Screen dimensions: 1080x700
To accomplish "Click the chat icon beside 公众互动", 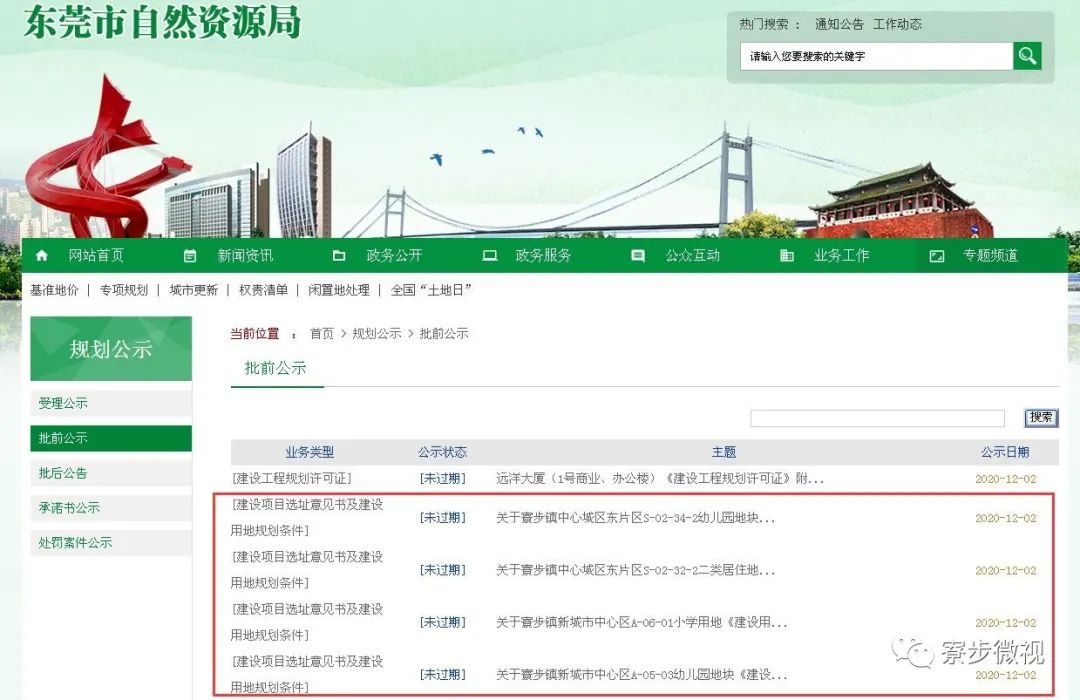I will [638, 256].
